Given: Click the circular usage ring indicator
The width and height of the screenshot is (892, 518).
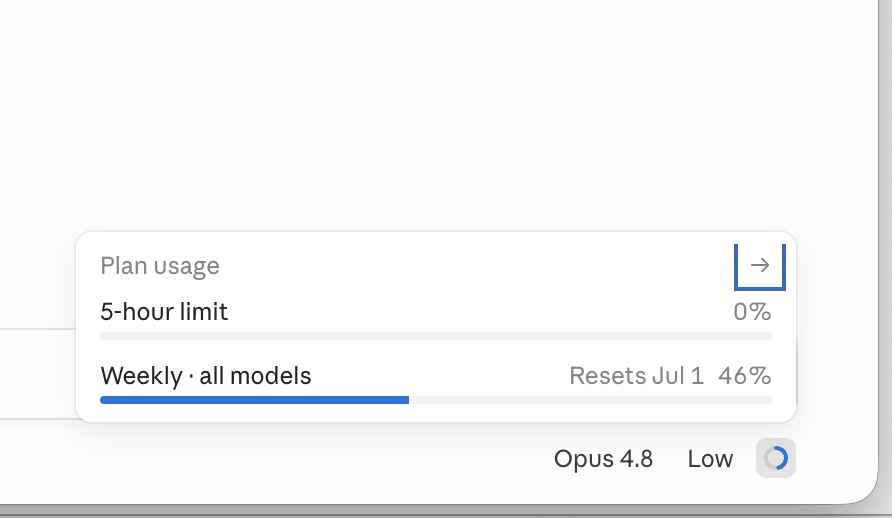Looking at the screenshot, I should (776, 458).
